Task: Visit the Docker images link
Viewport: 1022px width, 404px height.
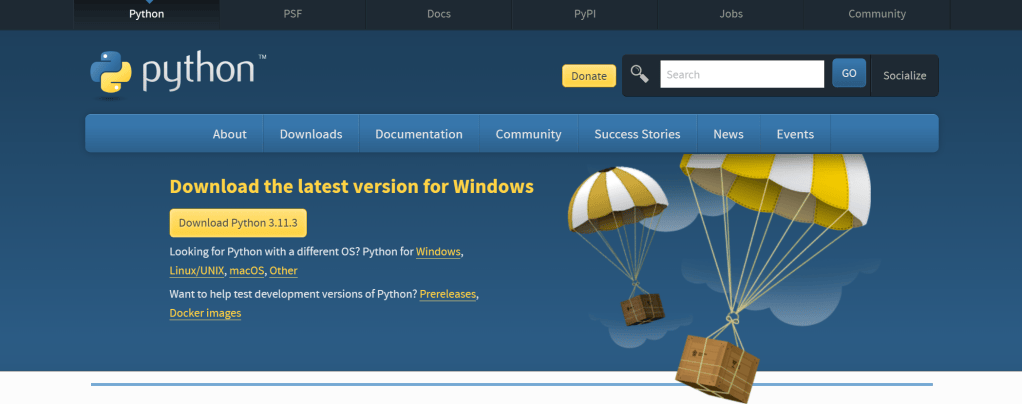Action: (205, 313)
